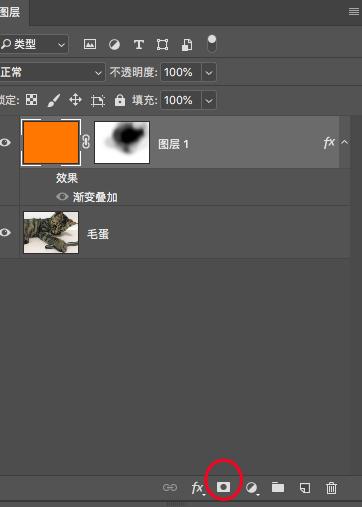The height and width of the screenshot is (507, 362).
Task: Lock image pixels brush icon
Action: 54,100
